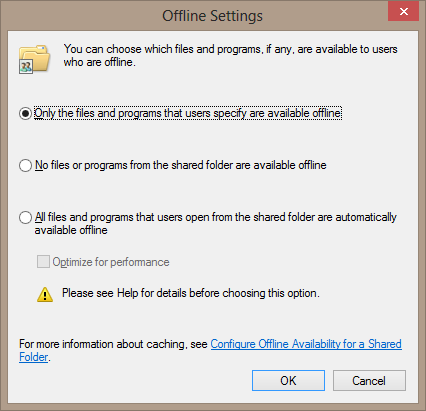Image resolution: width=426 pixels, height=411 pixels.
Task: Click the For more information about caching text
Action: tap(113, 344)
